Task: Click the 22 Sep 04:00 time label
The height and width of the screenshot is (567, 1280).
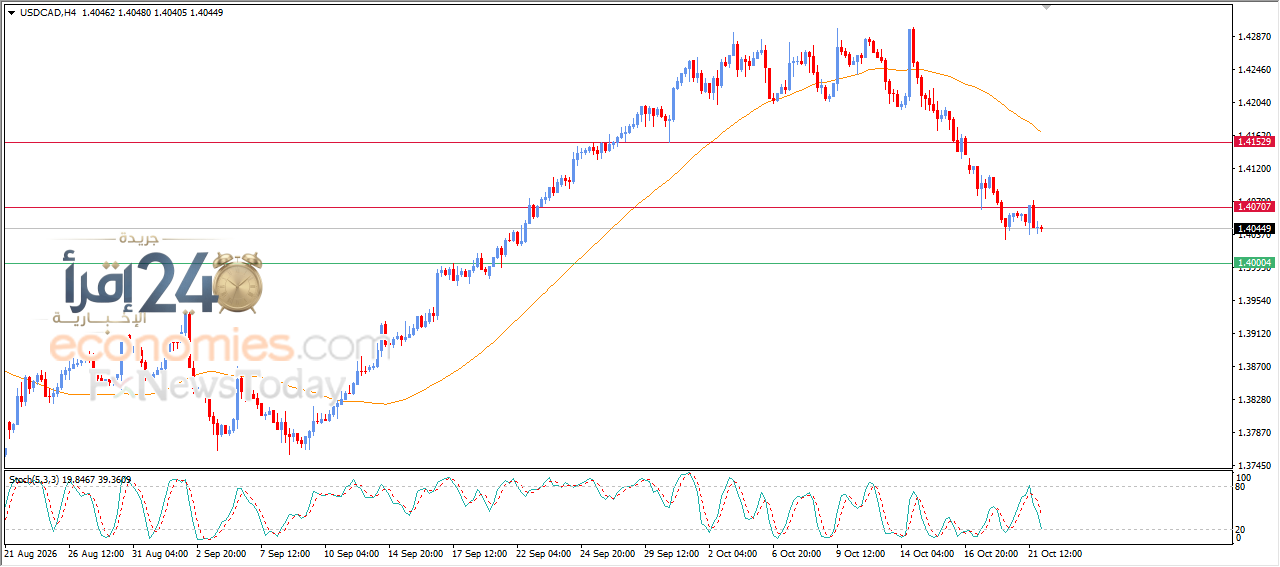Action: 544,553
